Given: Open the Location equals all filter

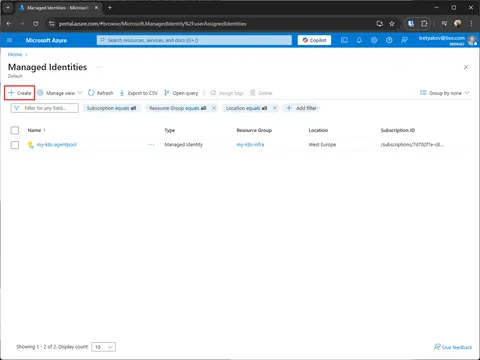Looking at the screenshot, I should coord(246,108).
